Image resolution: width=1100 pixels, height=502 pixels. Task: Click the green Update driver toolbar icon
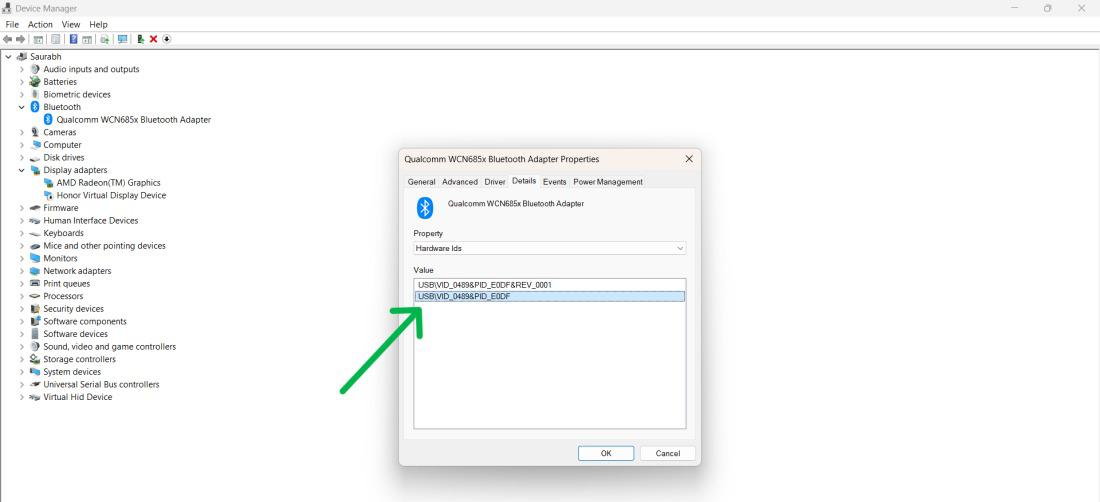141,39
